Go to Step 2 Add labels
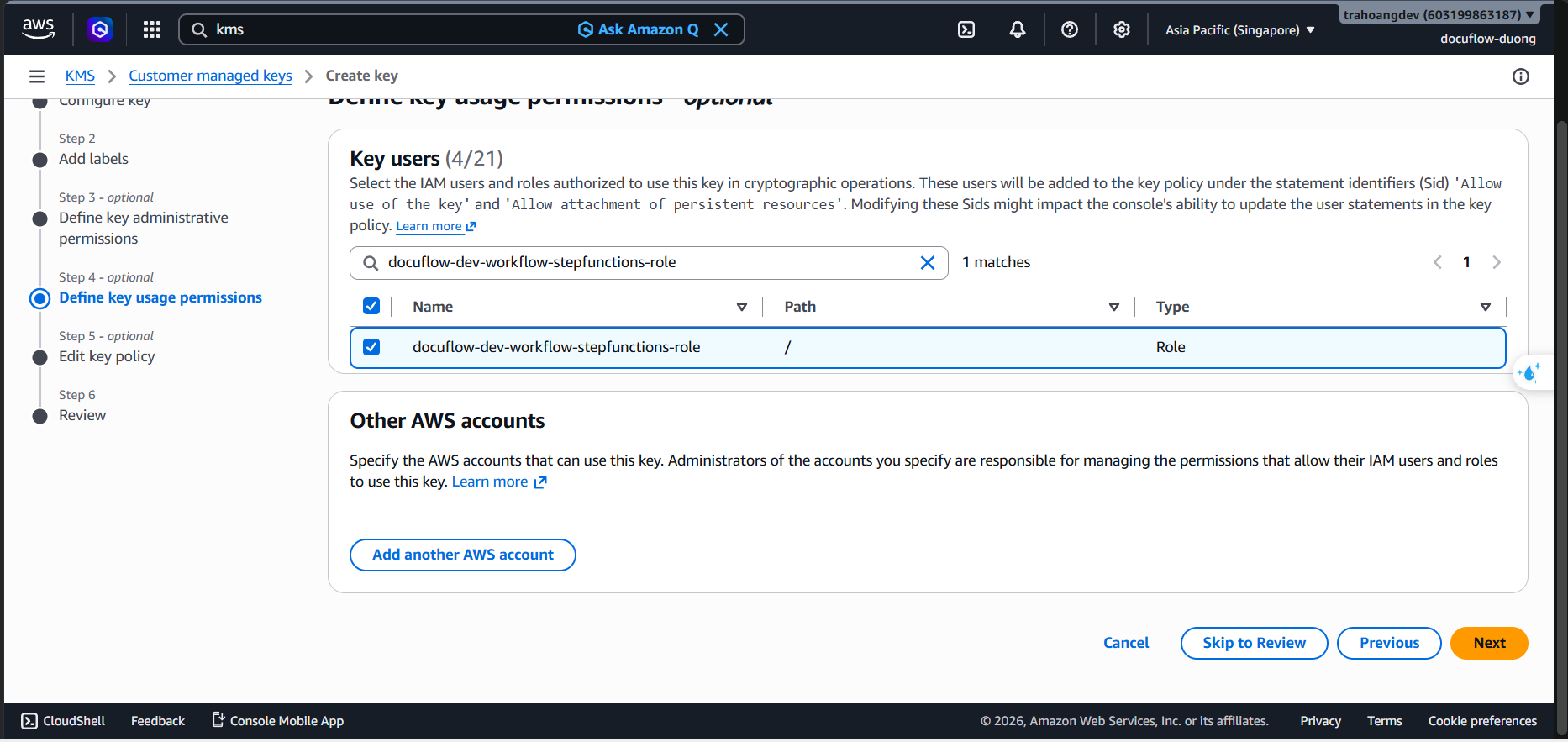The width and height of the screenshot is (1568, 742). click(x=93, y=159)
